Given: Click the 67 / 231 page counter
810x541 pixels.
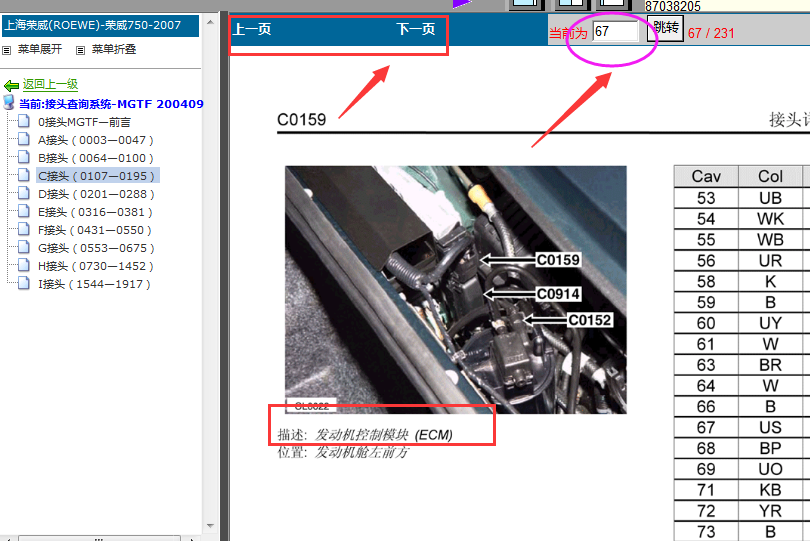Looking at the screenshot, I should click(711, 34).
